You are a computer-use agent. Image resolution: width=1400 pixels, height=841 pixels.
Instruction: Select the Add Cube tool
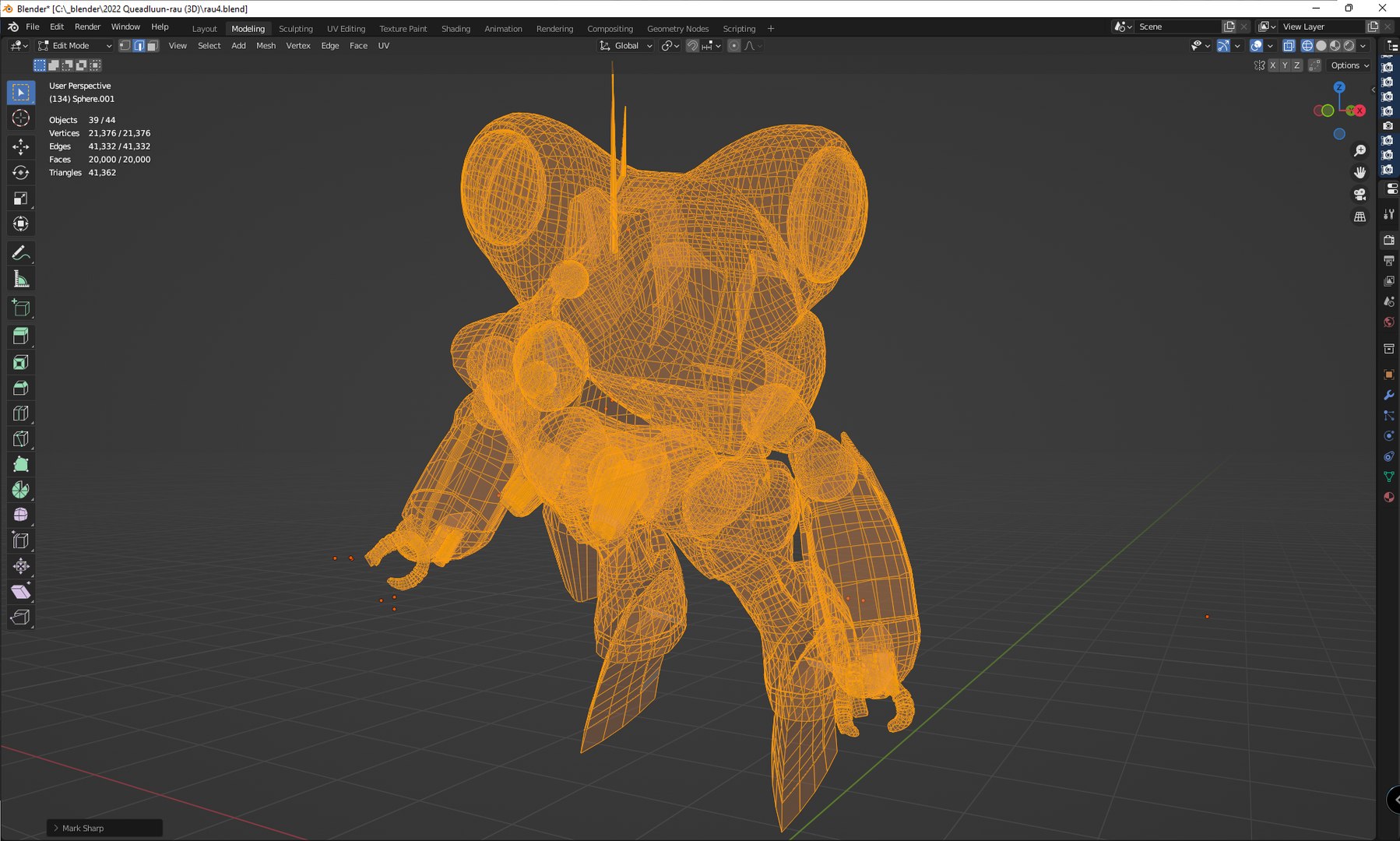point(21,308)
